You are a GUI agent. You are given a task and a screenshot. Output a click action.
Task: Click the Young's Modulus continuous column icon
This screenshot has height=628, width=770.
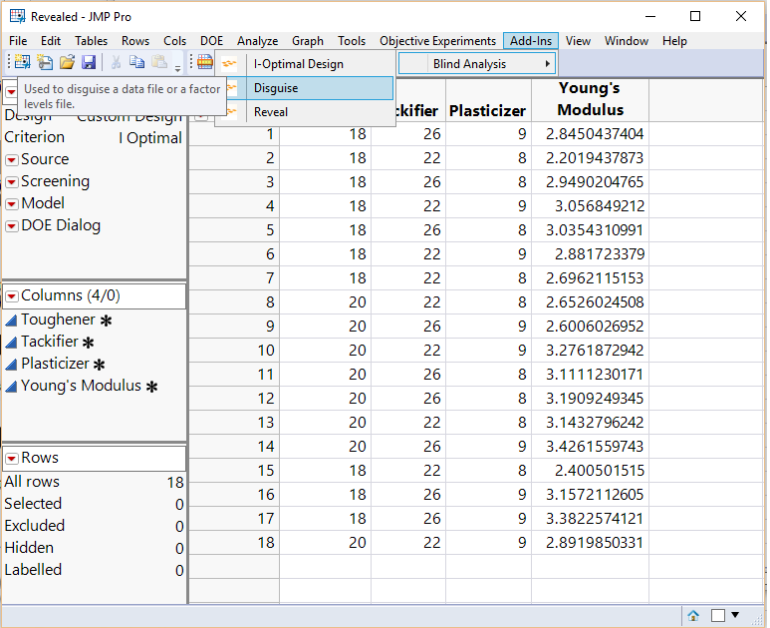11,386
